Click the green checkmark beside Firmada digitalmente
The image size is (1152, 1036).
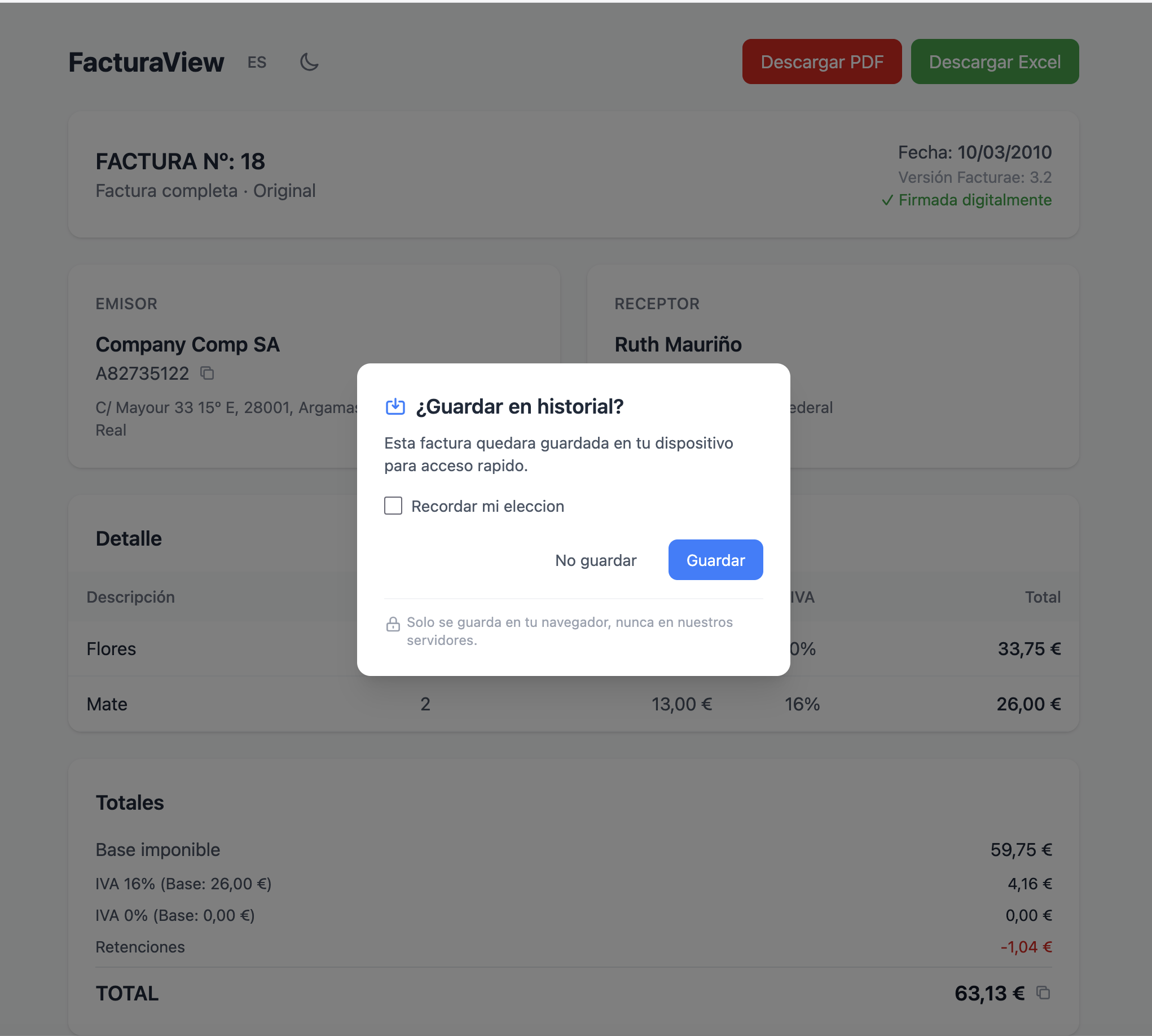pyautogui.click(x=889, y=200)
